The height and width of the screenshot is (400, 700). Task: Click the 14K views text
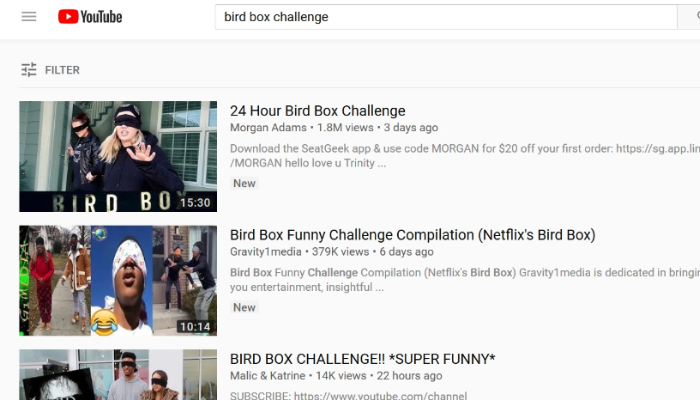point(341,376)
